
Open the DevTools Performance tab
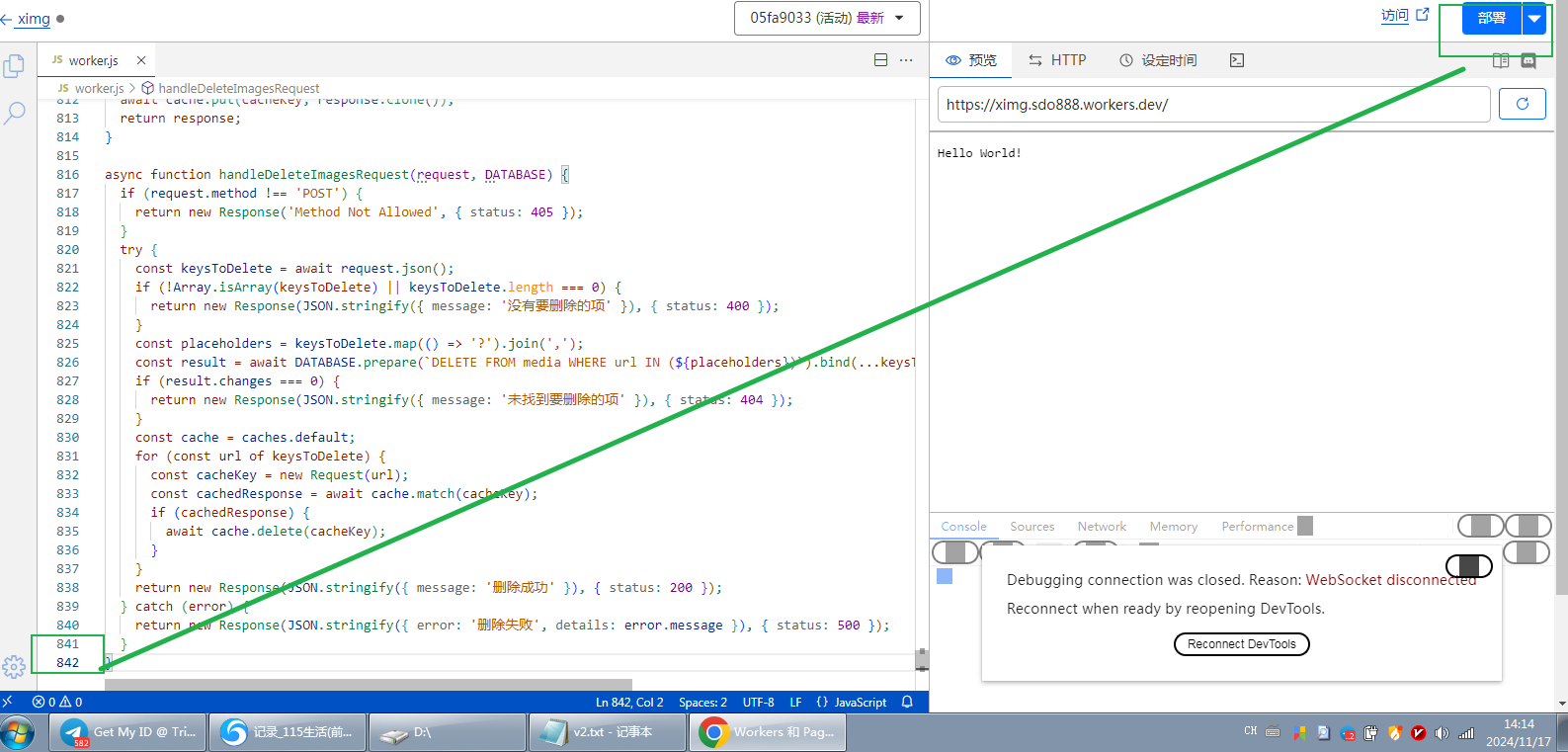tap(1257, 527)
